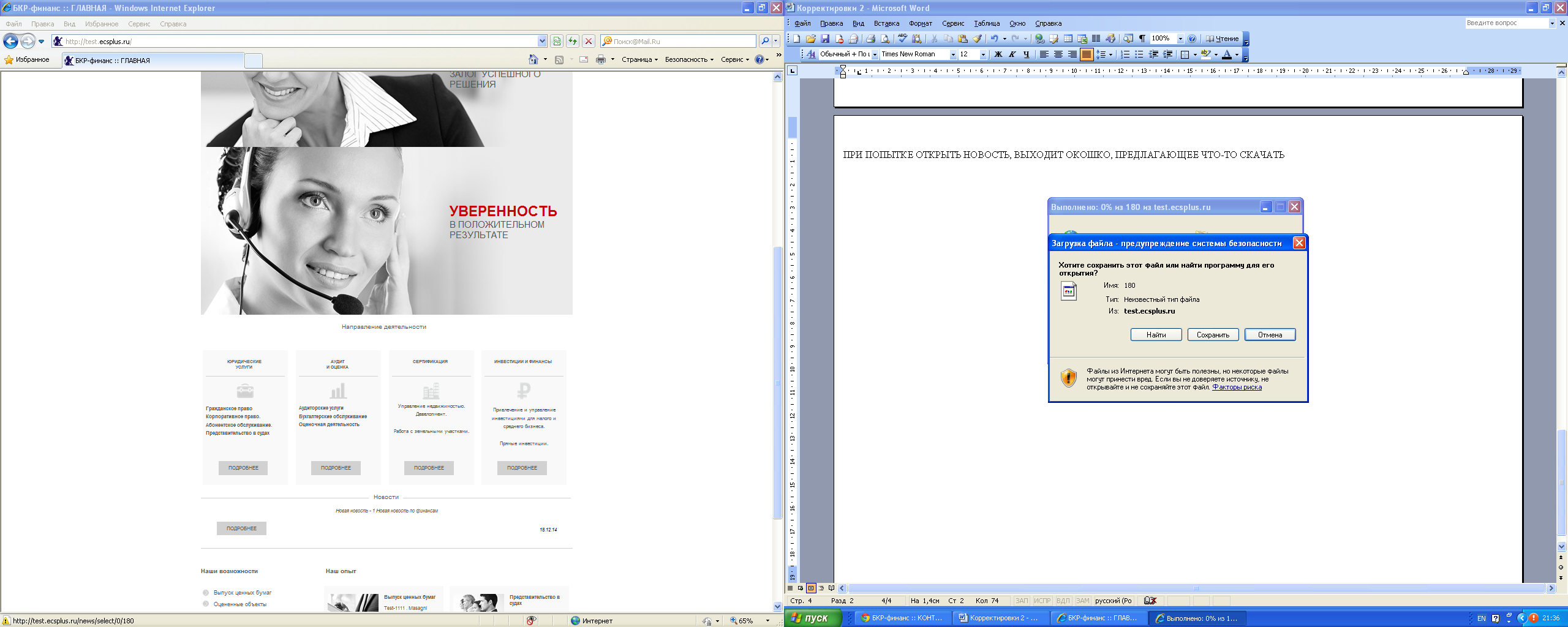This screenshot has width=1568, height=627.
Task: Click the IE print icon
Action: (601, 59)
